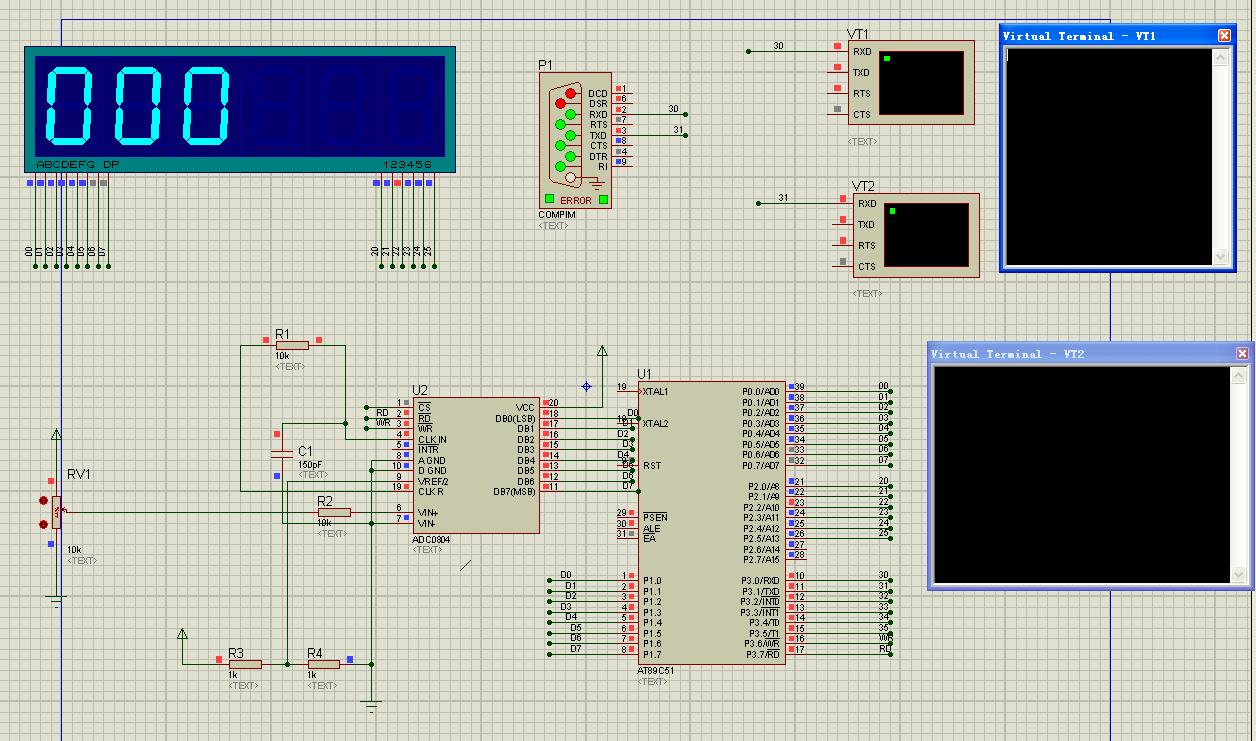Select the U2 ADC0804 chip body
The height and width of the screenshot is (741, 1256).
[476, 465]
